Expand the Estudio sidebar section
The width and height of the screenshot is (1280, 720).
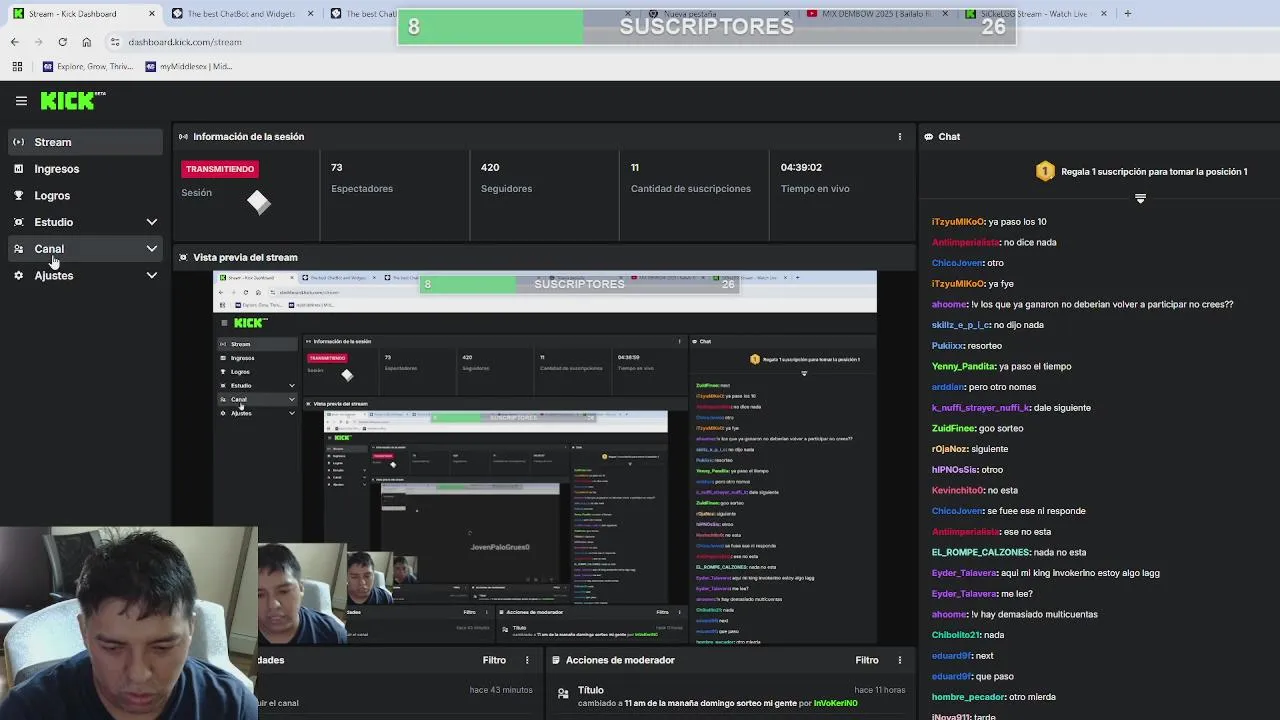tap(151, 222)
